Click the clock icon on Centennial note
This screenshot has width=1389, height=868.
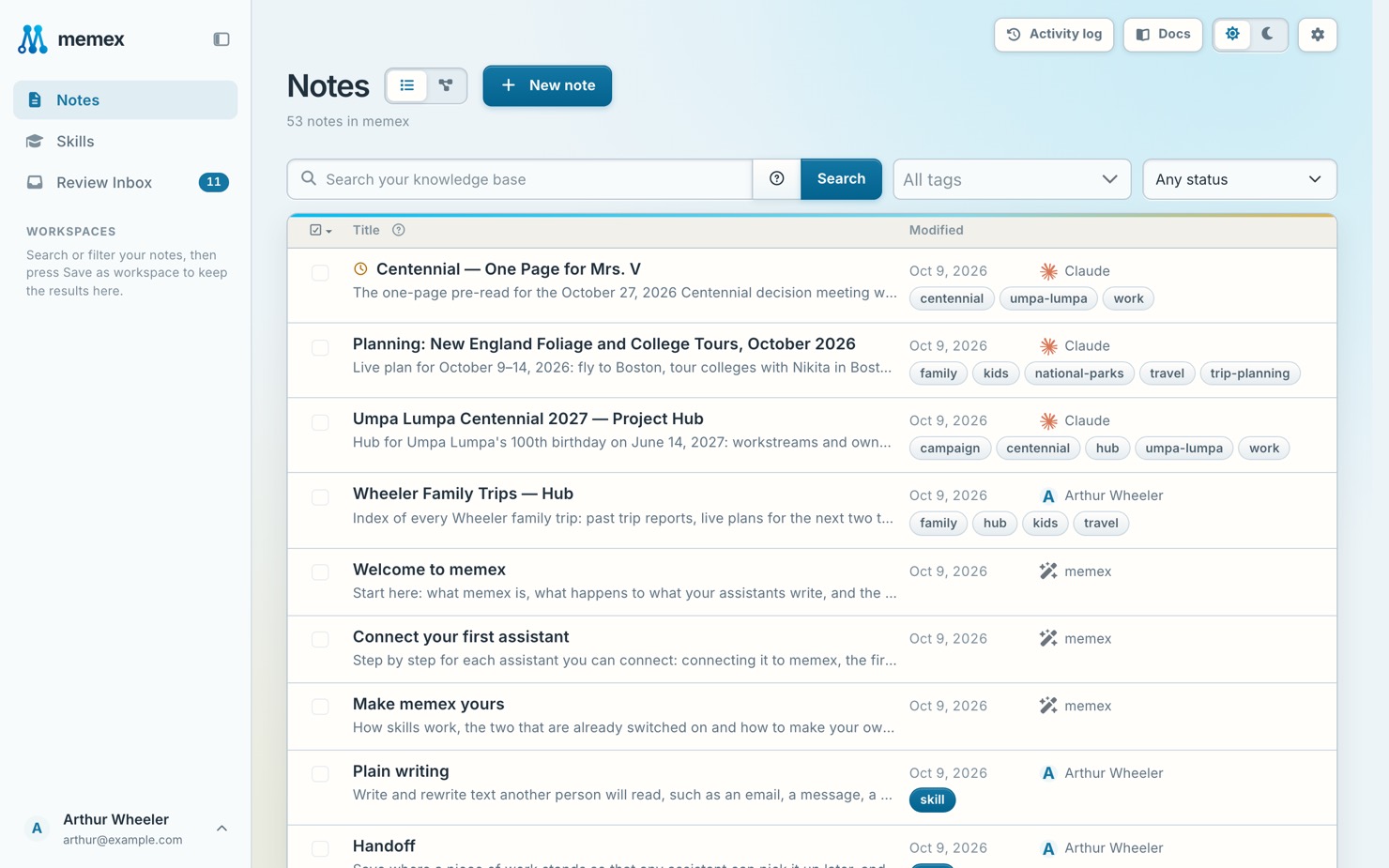[360, 269]
